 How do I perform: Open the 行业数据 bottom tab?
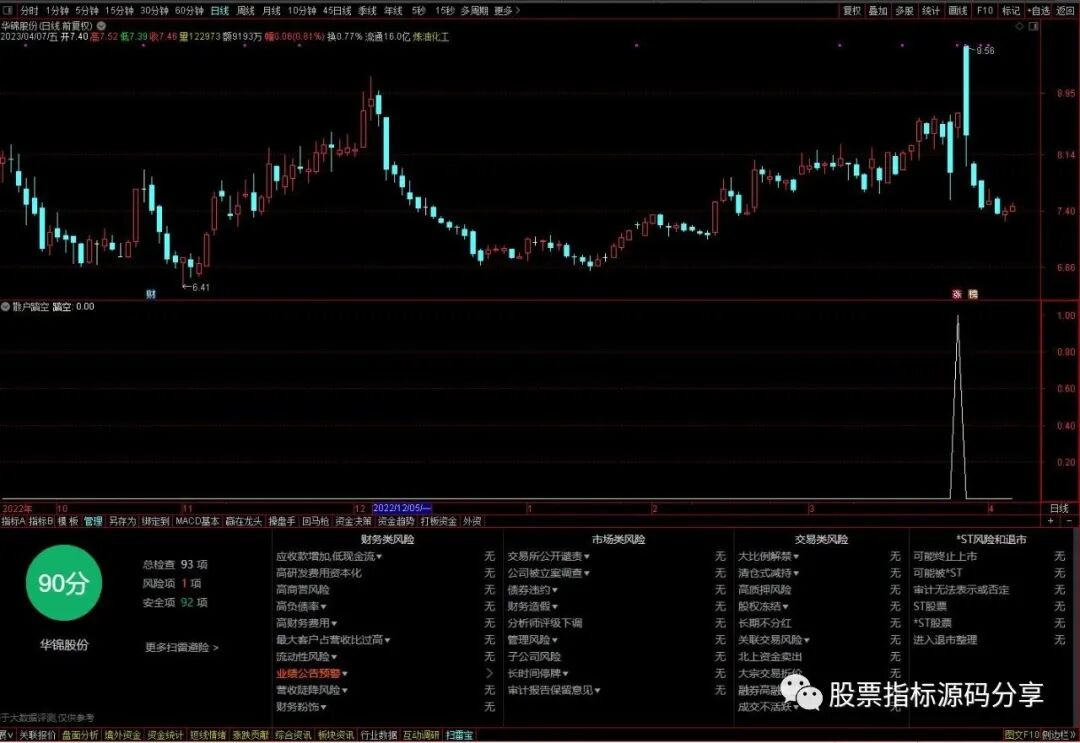coord(379,735)
